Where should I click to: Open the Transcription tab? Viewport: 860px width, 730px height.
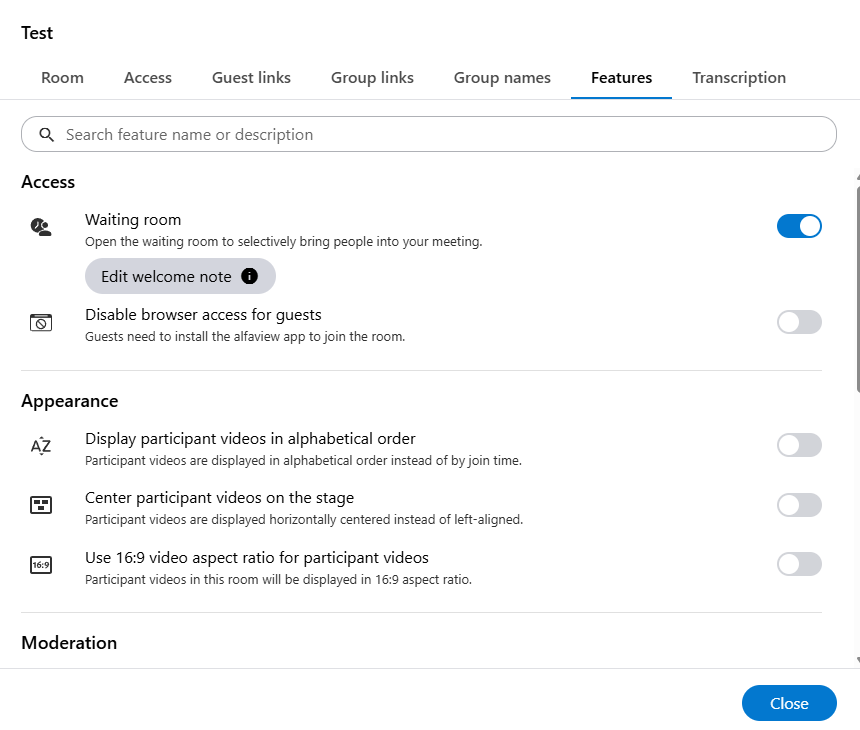point(739,78)
